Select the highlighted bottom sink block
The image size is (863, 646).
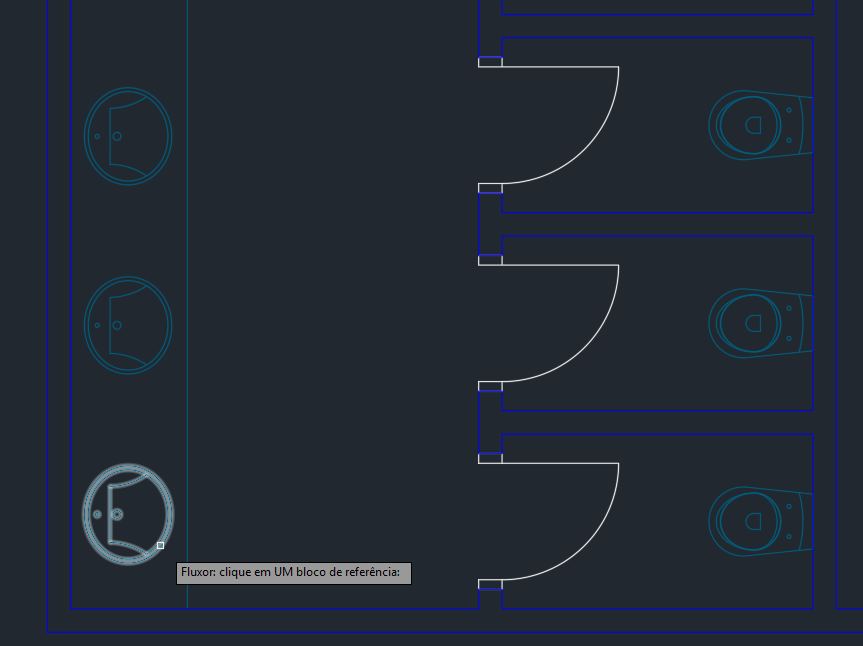pyautogui.click(x=128, y=514)
